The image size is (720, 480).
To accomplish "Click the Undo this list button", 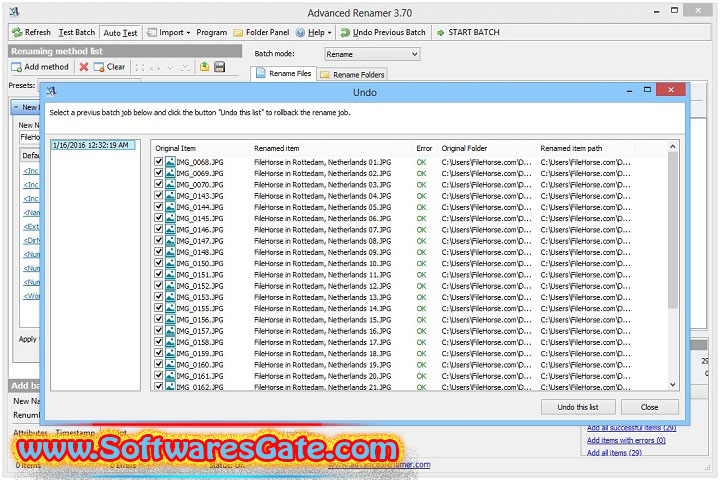I will 578,407.
